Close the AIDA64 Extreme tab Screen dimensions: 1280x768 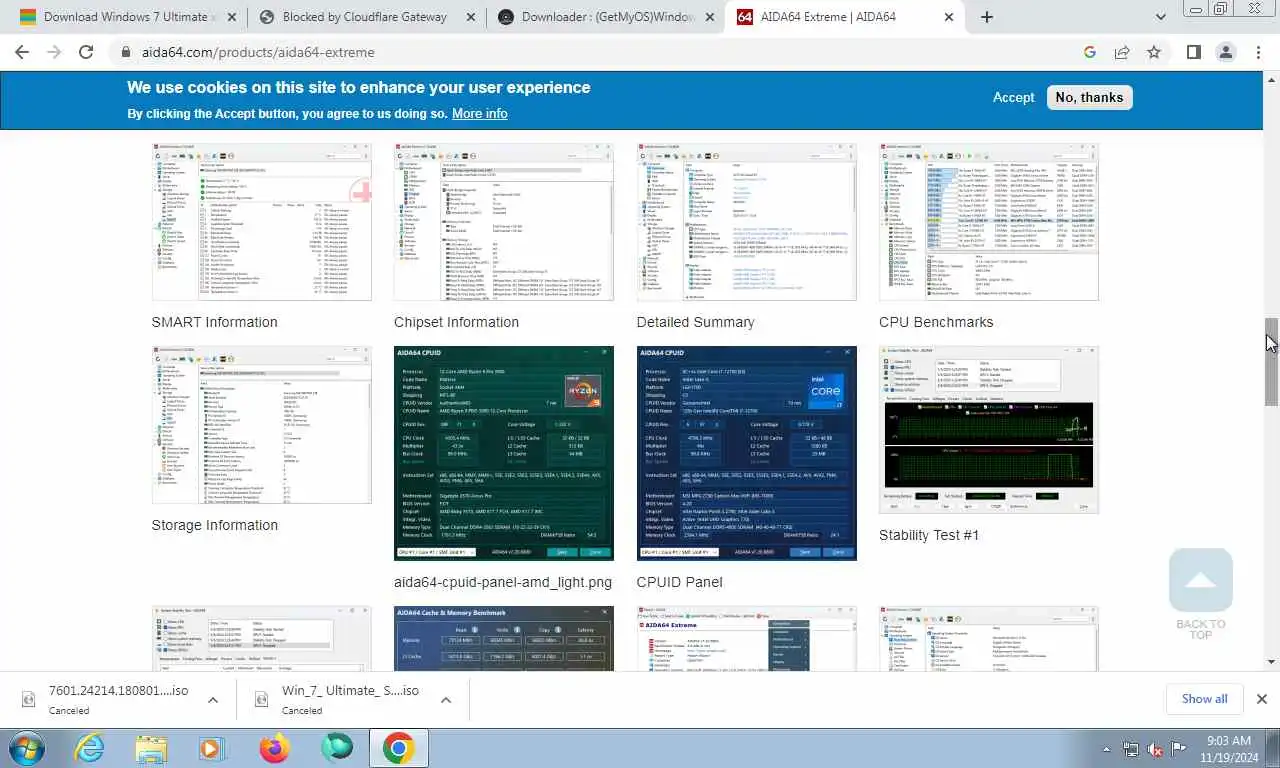click(949, 17)
